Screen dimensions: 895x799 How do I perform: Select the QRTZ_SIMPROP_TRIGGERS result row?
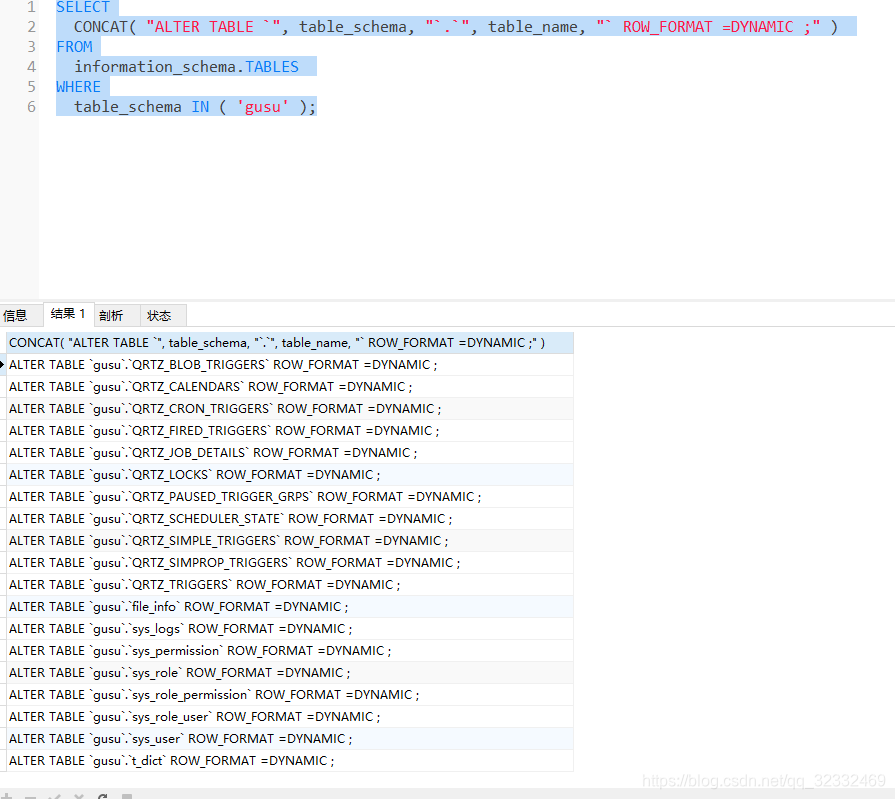click(290, 563)
